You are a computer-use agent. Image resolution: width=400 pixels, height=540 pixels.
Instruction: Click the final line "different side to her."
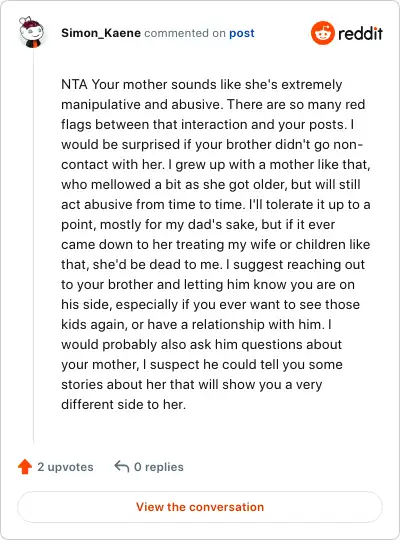123,404
